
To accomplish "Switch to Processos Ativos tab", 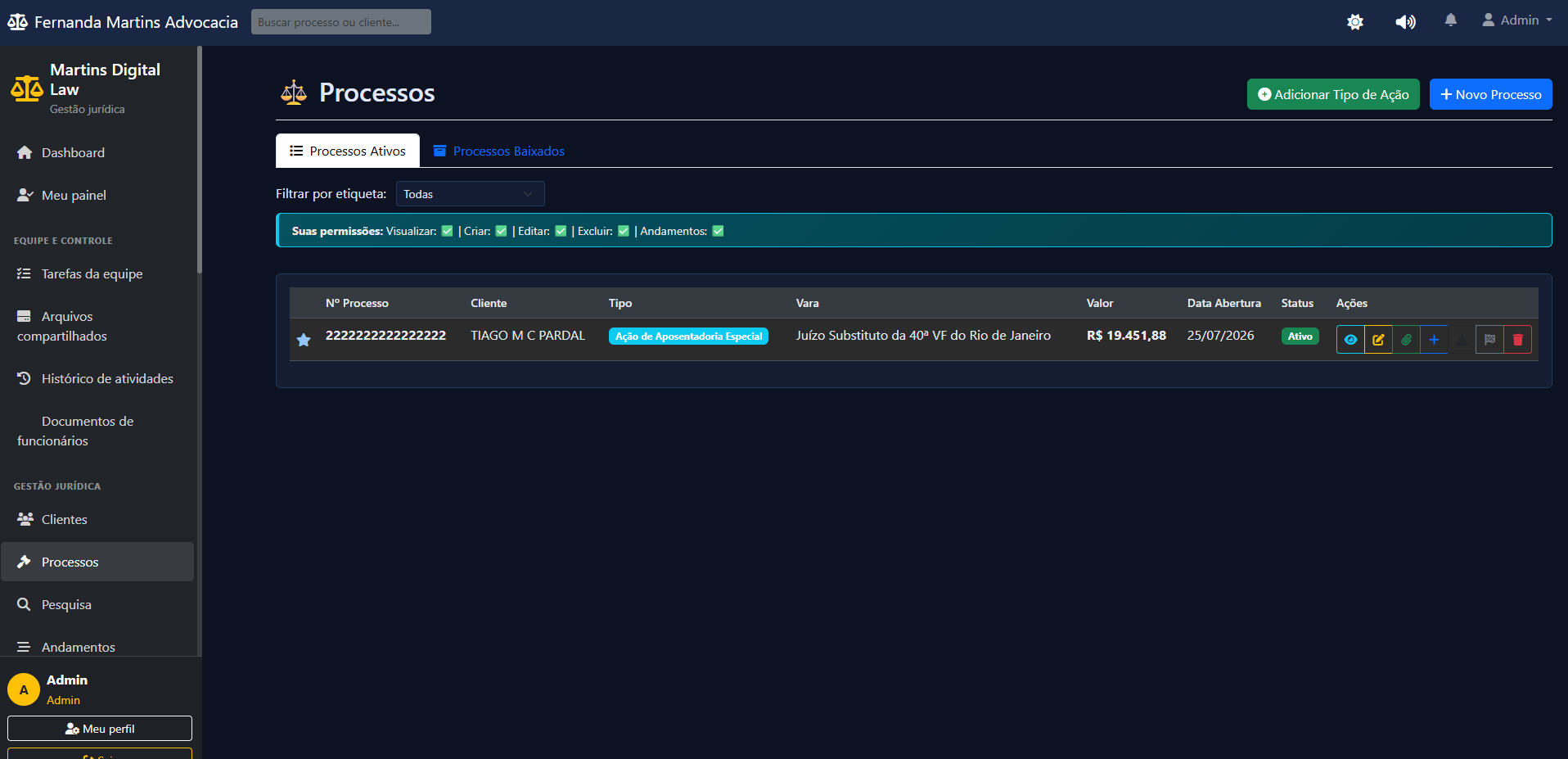I will coord(348,151).
